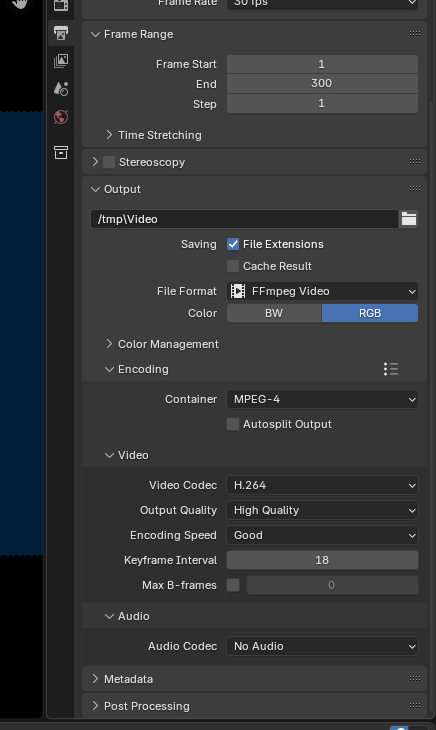Click the frame Step value field

pyautogui.click(x=322, y=103)
